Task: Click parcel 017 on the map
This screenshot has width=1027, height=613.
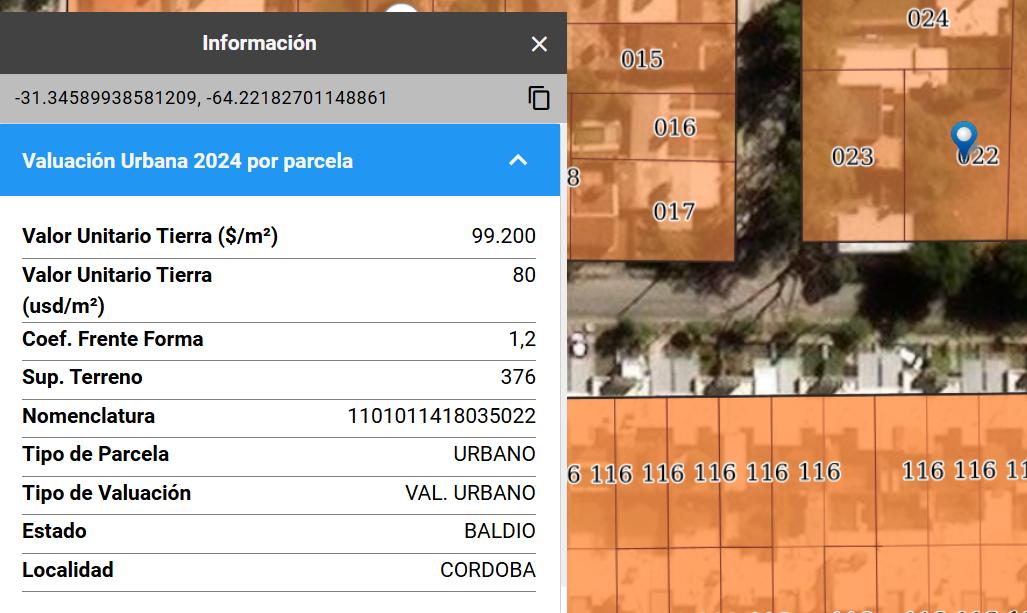Action: pyautogui.click(x=674, y=212)
